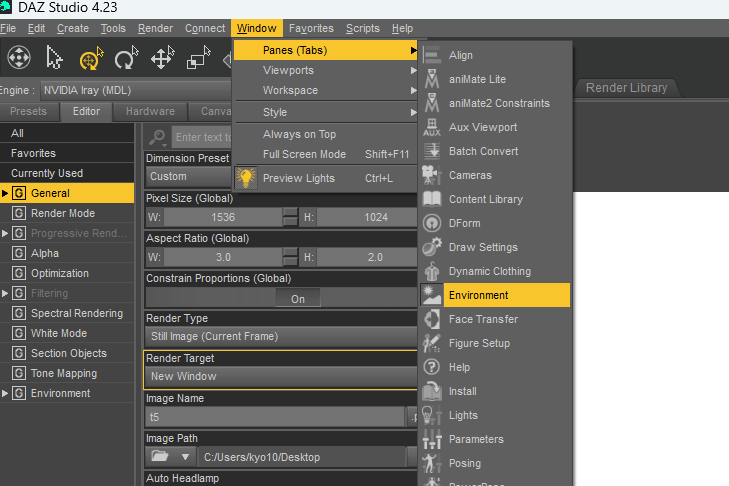Click the Cameras pane icon
Viewport: 729px width, 486px height.
click(x=432, y=175)
